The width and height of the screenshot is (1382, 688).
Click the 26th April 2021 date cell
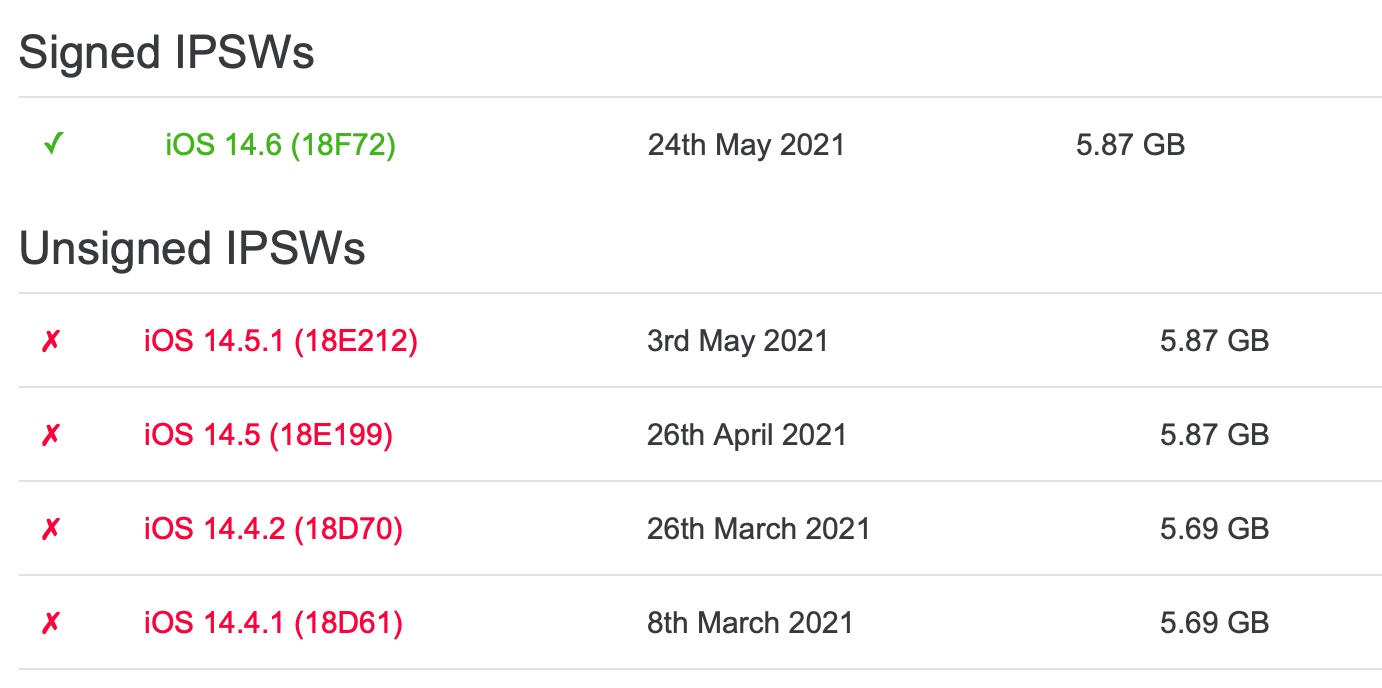[747, 435]
